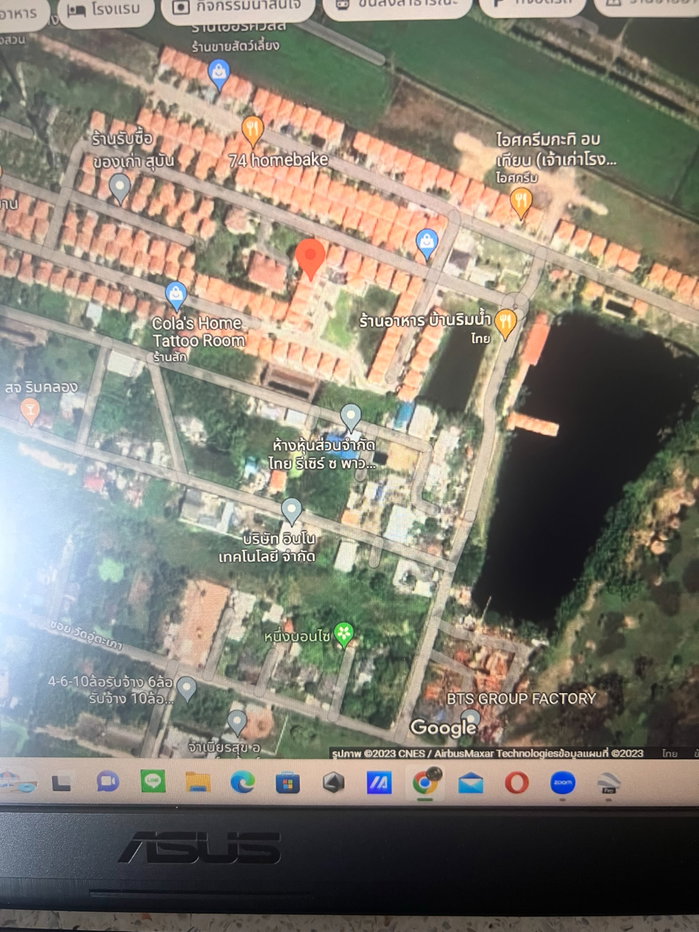699x932 pixels.
Task: Open ร้านอาหาร บ้านริมน้ำ restaurant pin
Action: [x=505, y=324]
